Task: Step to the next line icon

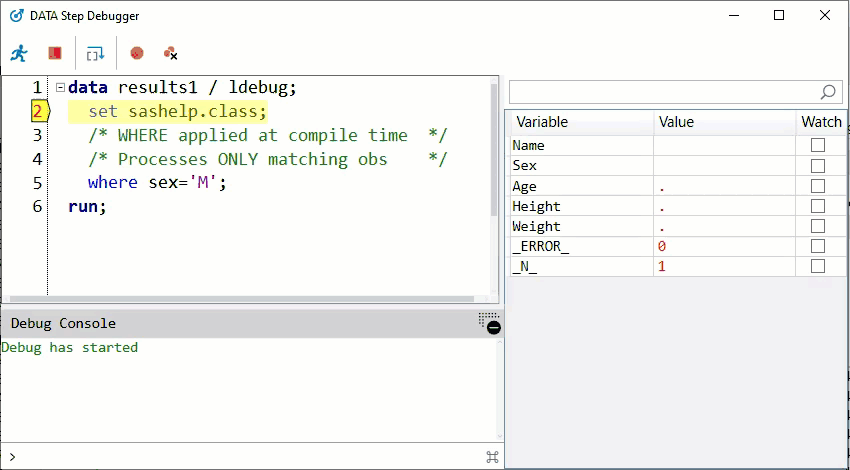Action: (x=95, y=54)
